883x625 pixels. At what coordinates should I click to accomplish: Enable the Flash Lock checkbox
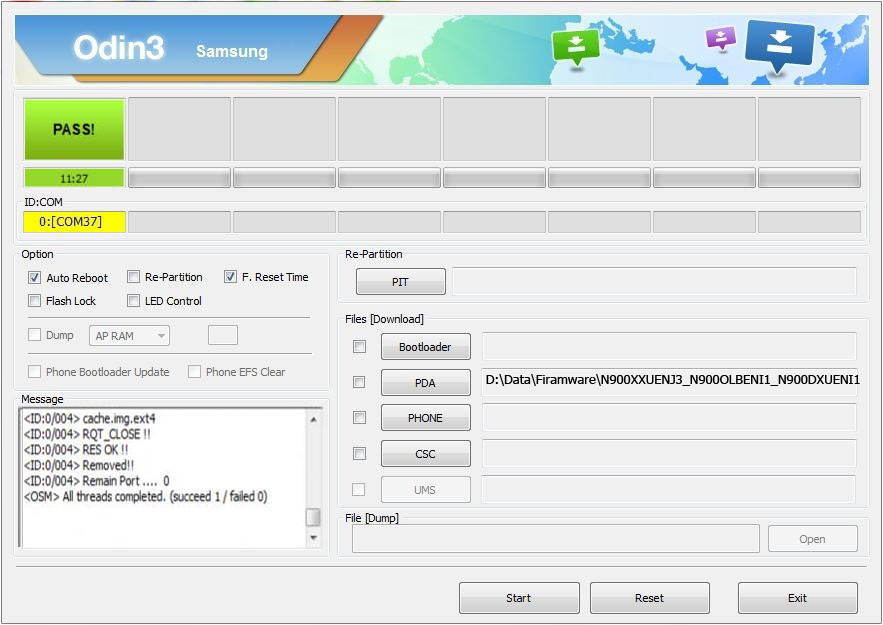tap(34, 301)
